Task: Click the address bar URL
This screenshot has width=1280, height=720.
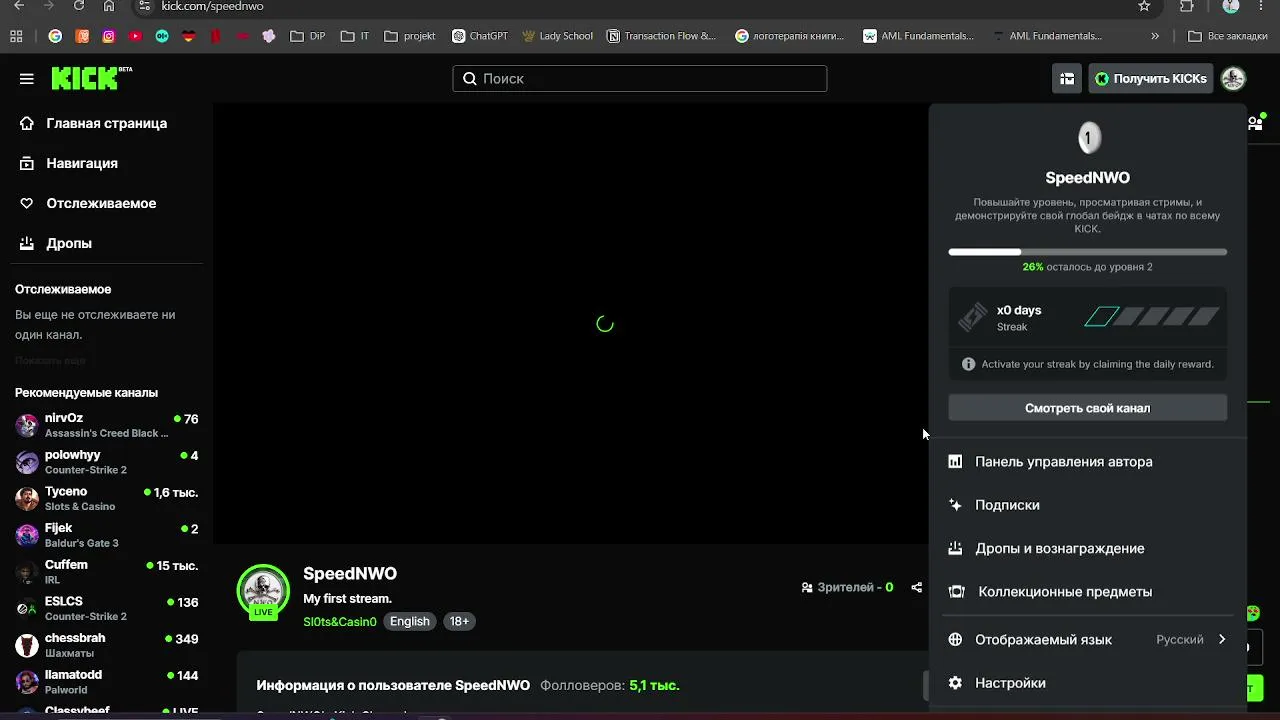Action: [212, 6]
